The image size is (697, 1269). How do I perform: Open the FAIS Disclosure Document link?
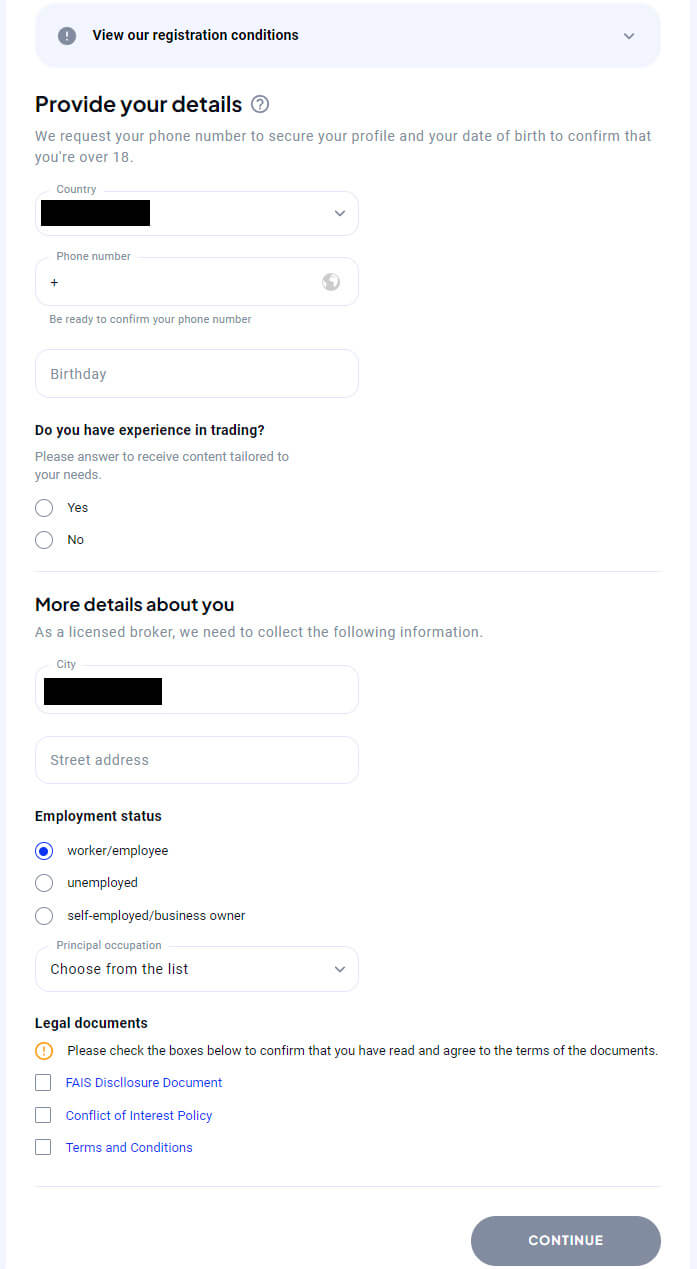click(144, 1083)
